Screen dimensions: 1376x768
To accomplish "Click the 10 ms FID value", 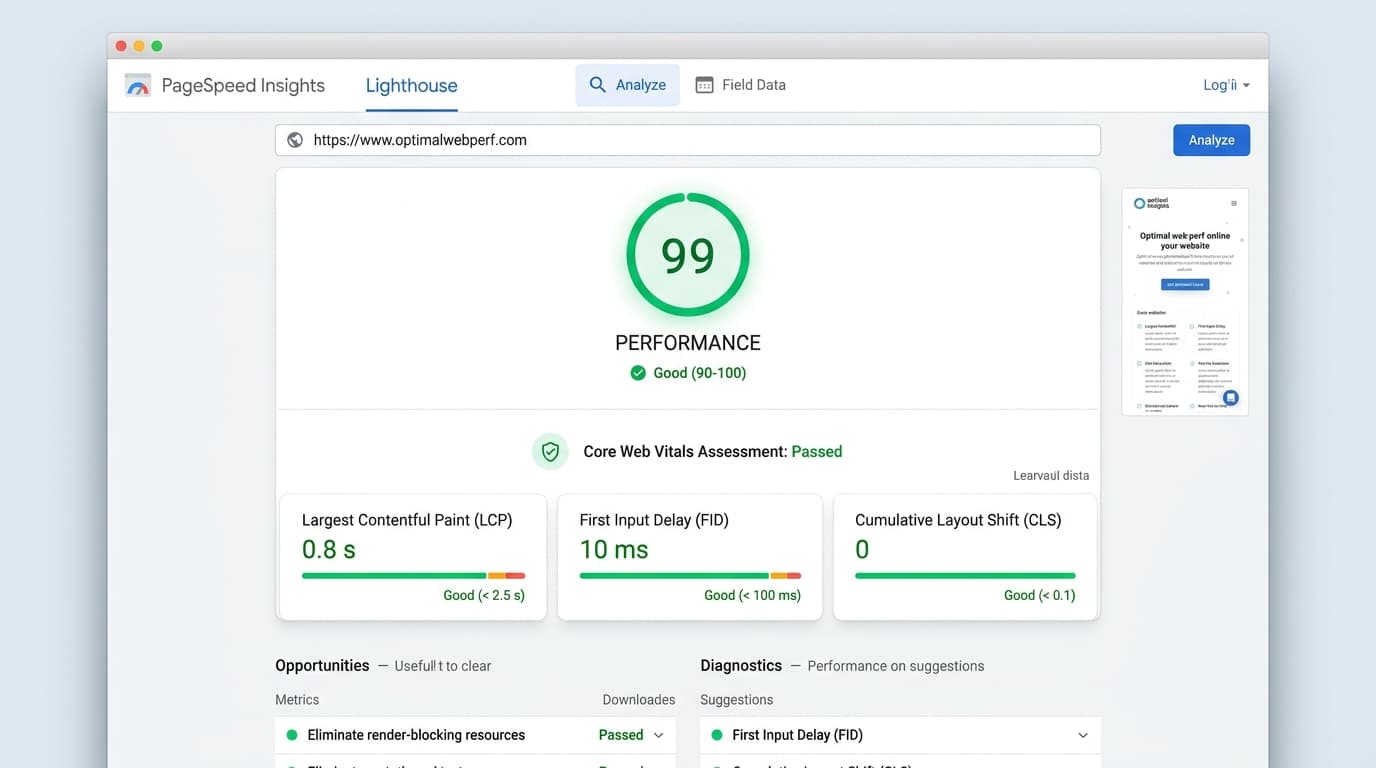I will (614, 549).
